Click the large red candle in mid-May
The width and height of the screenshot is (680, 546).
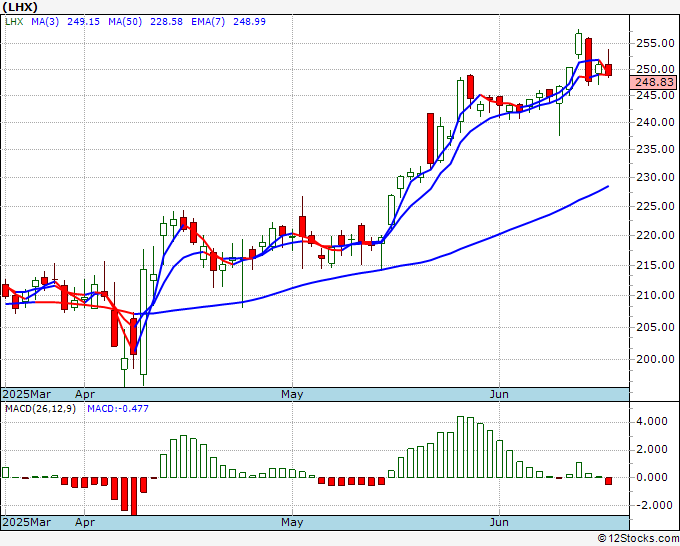pos(430,139)
